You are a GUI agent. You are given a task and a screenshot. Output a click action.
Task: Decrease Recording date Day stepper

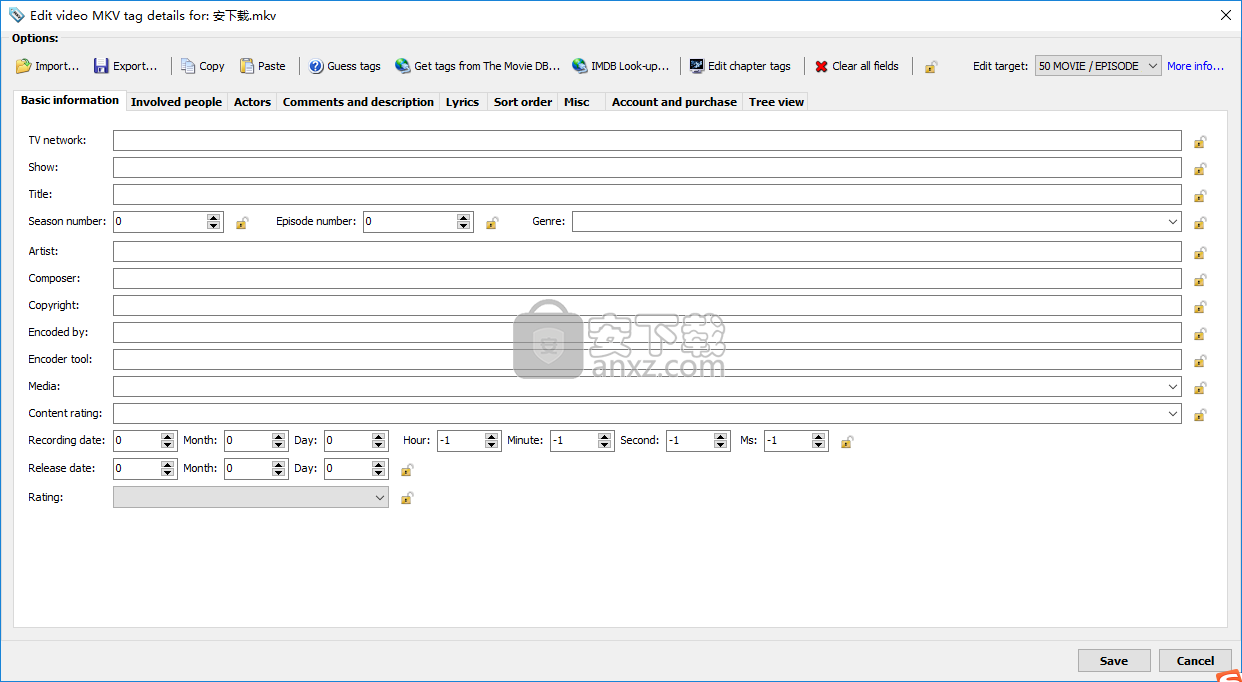[379, 445]
